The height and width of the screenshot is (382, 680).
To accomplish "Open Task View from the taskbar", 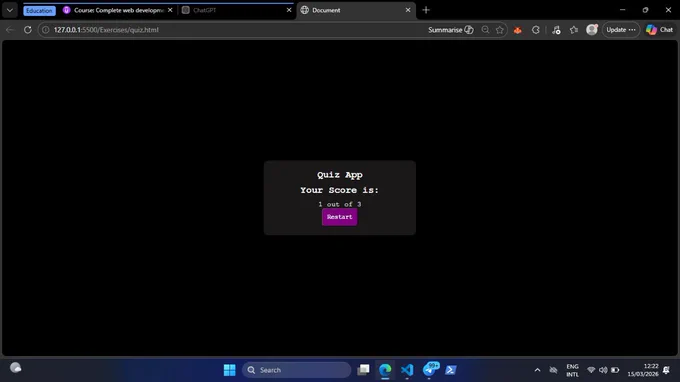I will [363, 370].
